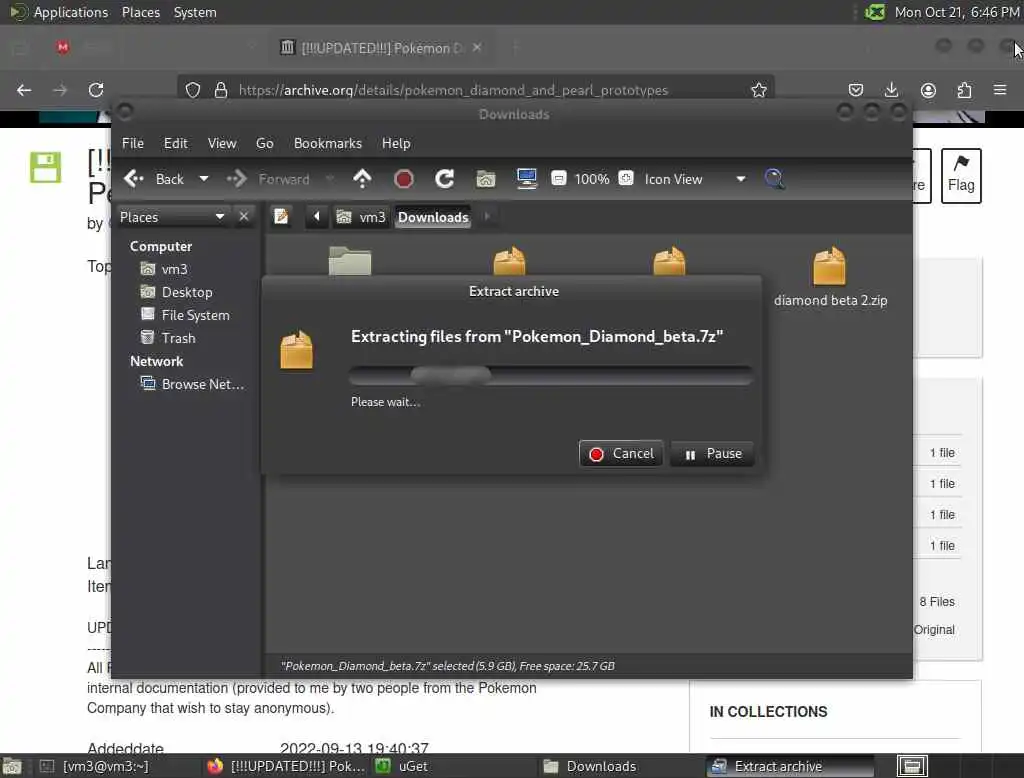Switch to Firefox Pok... taskbar item
Image resolution: width=1024 pixels, height=778 pixels.
[286, 766]
